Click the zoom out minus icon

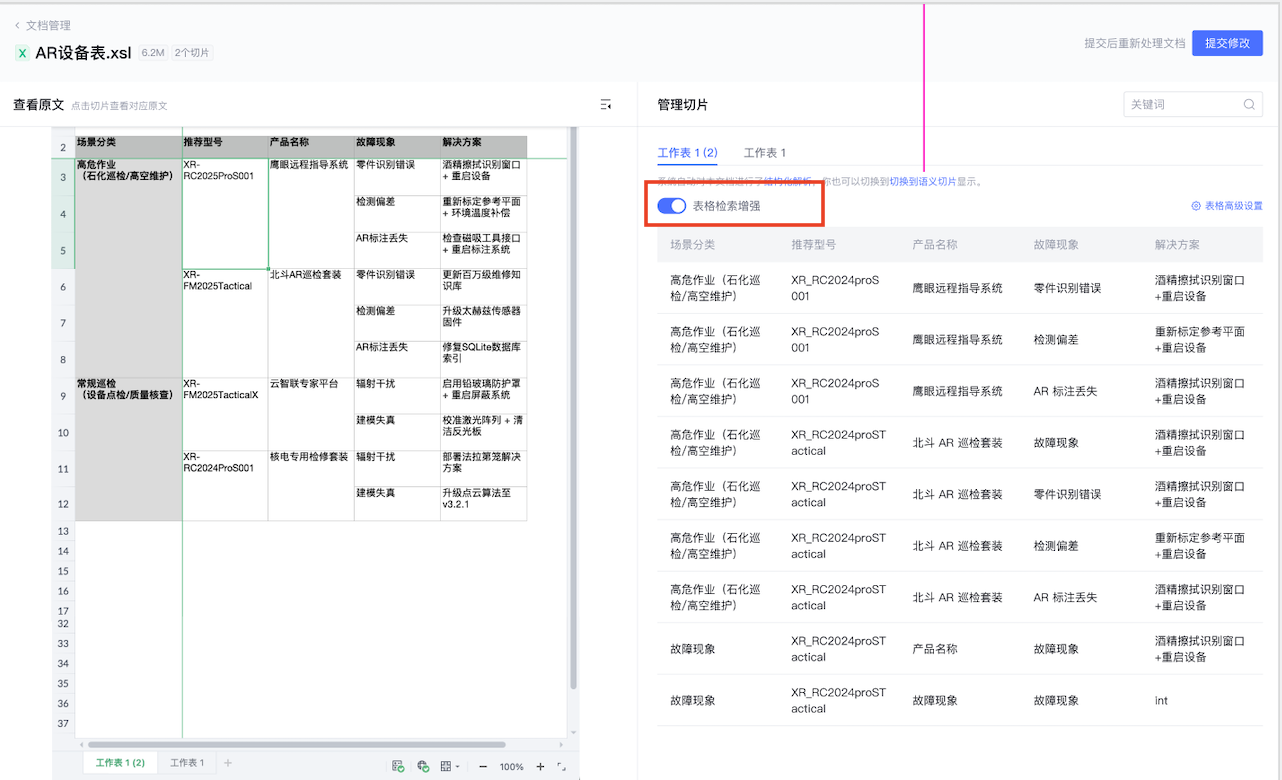(x=483, y=766)
